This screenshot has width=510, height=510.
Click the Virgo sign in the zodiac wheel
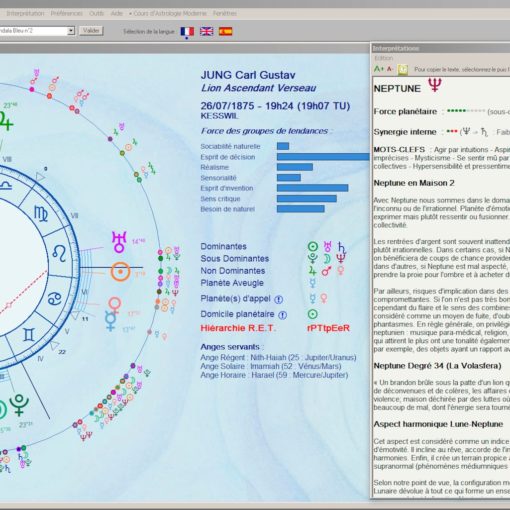[x=41, y=213]
